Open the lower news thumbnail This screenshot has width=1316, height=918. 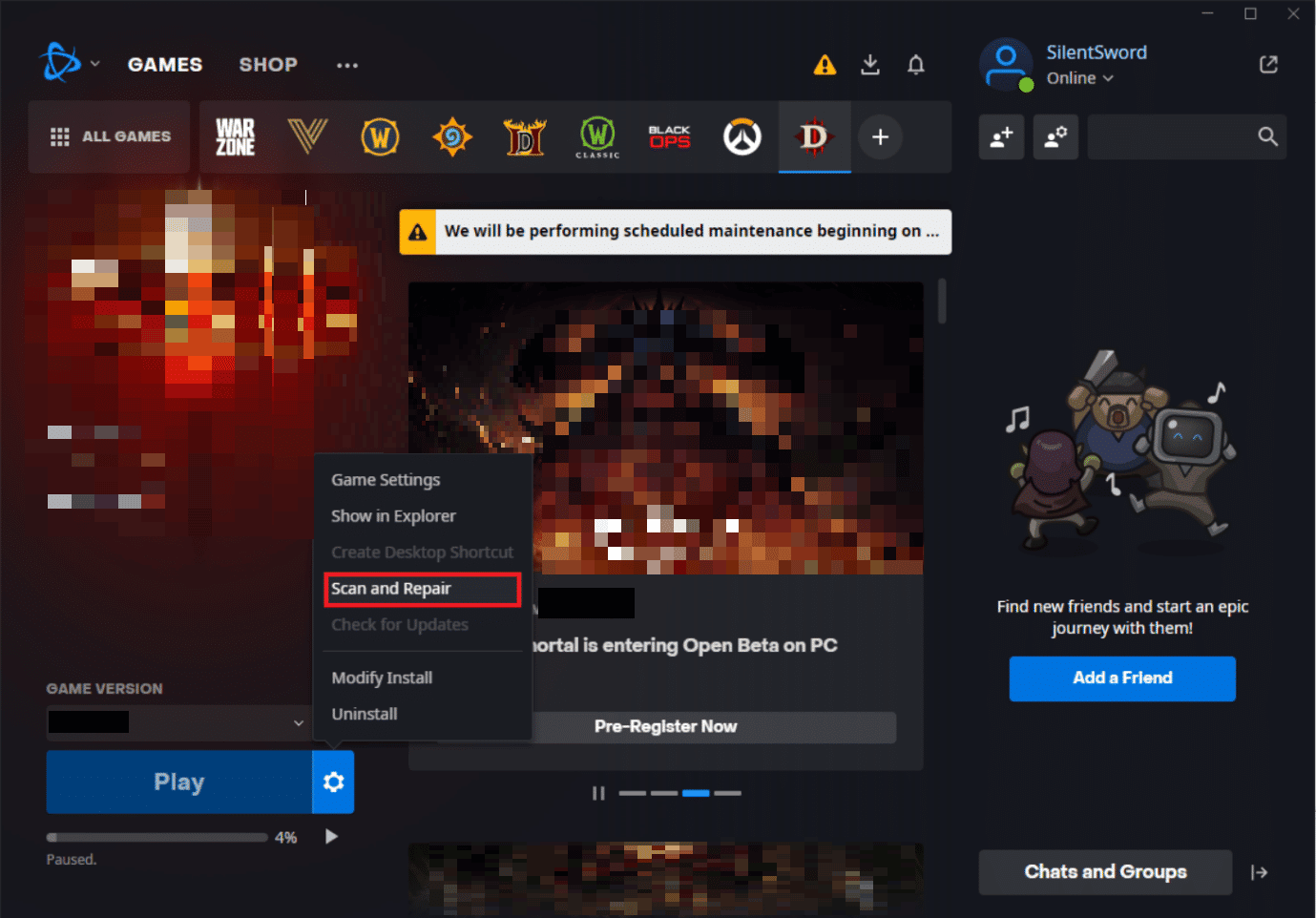[x=666, y=879]
